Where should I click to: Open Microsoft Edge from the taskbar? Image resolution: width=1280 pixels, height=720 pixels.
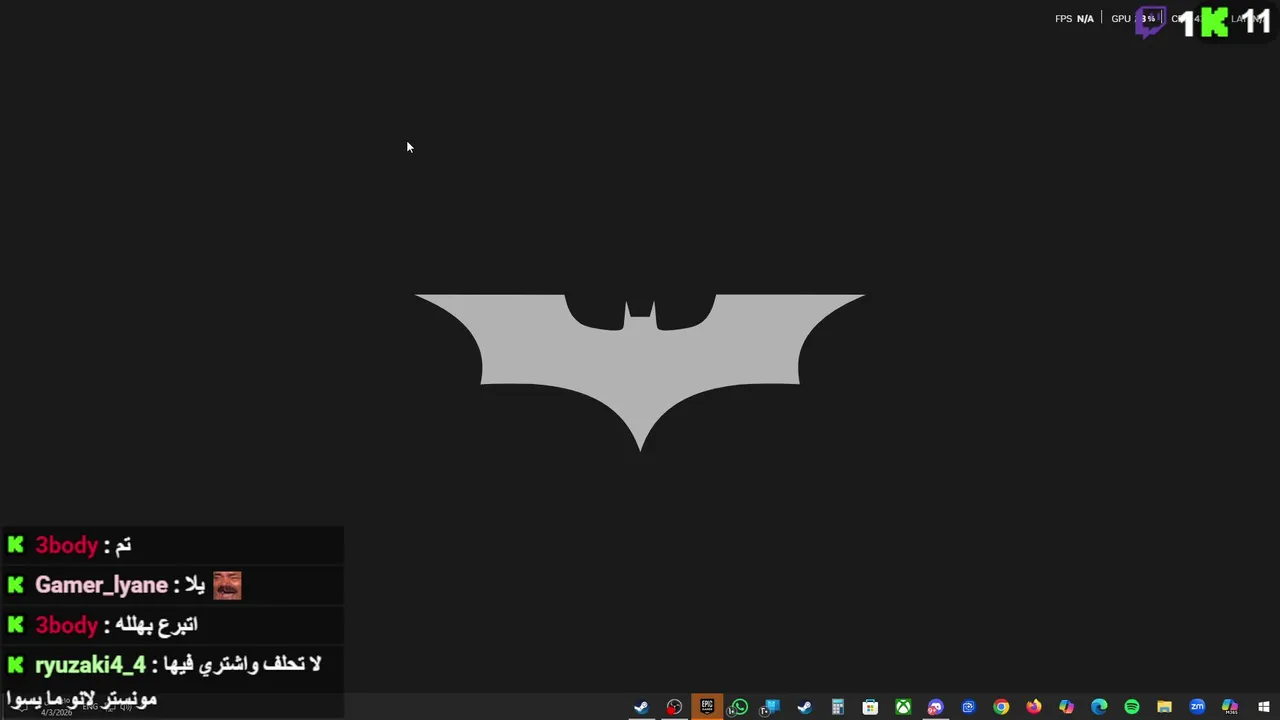click(1099, 707)
